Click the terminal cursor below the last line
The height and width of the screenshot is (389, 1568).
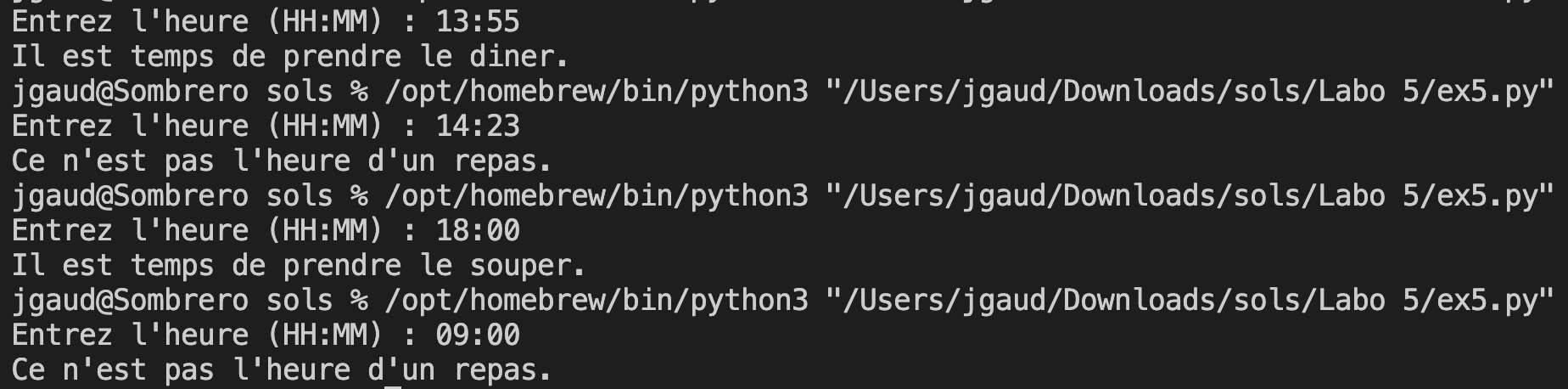tap(393, 386)
